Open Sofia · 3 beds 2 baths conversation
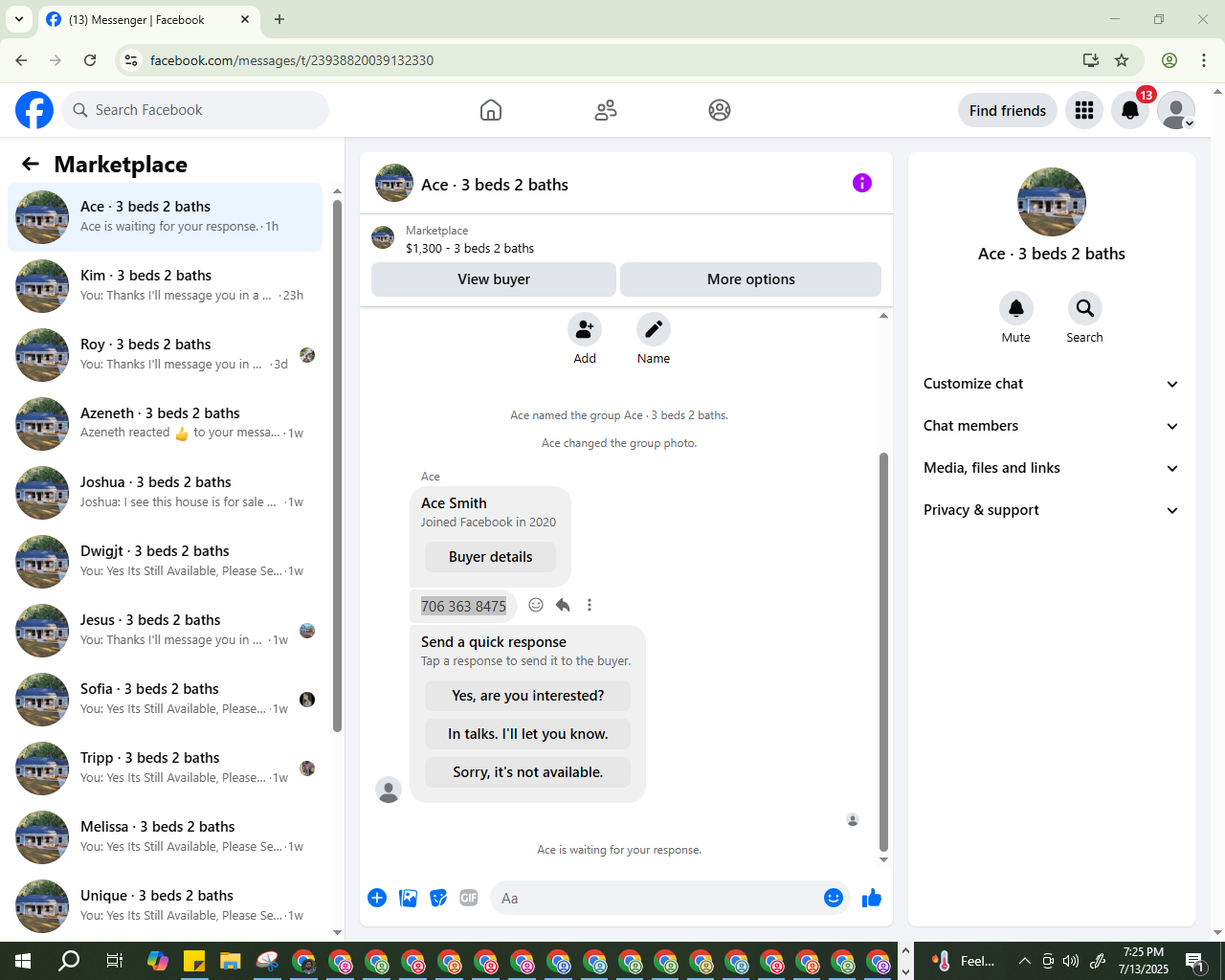Viewport: 1225px width, 980px height. [165, 700]
